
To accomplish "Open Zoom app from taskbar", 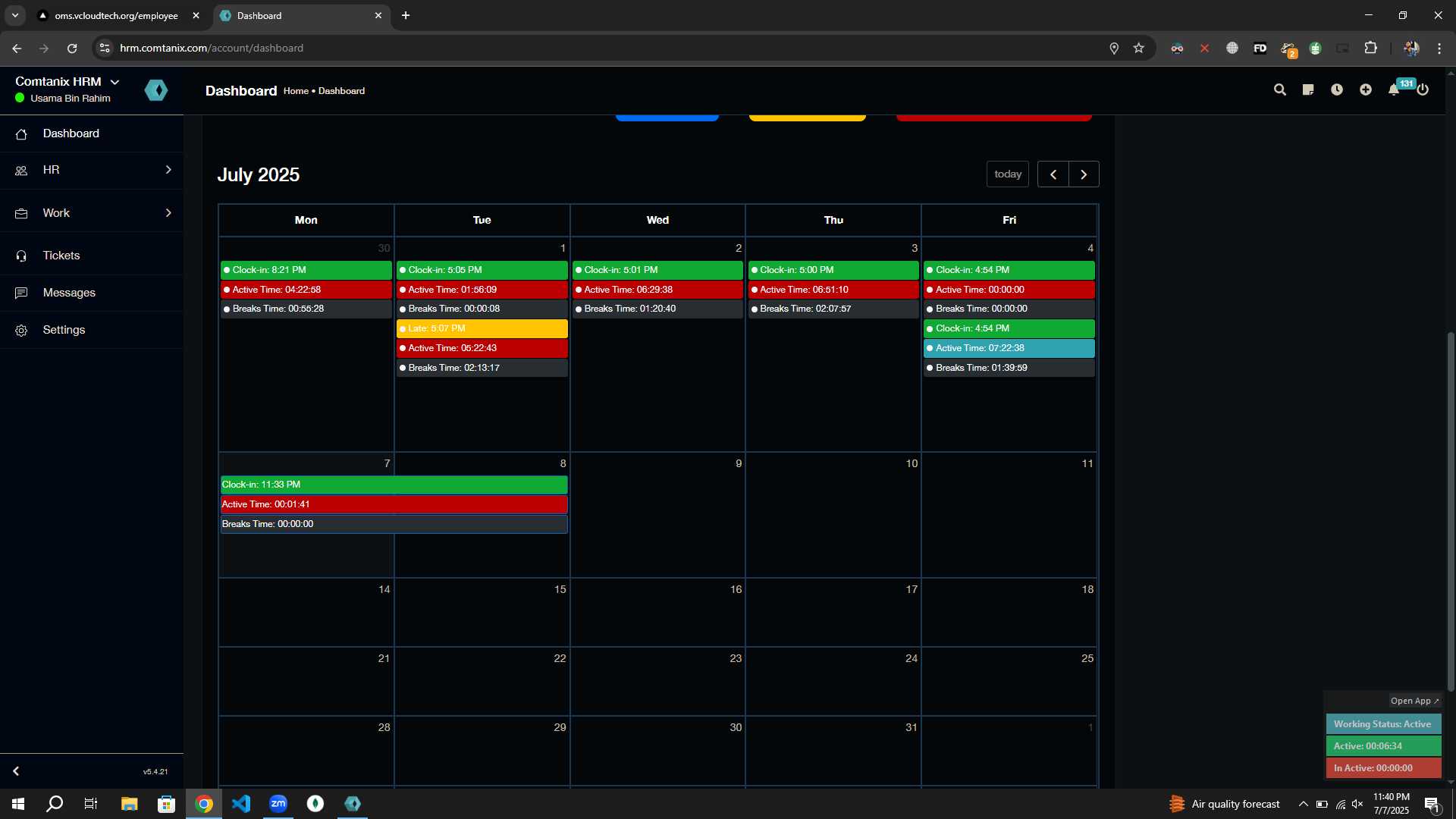I will [x=278, y=804].
